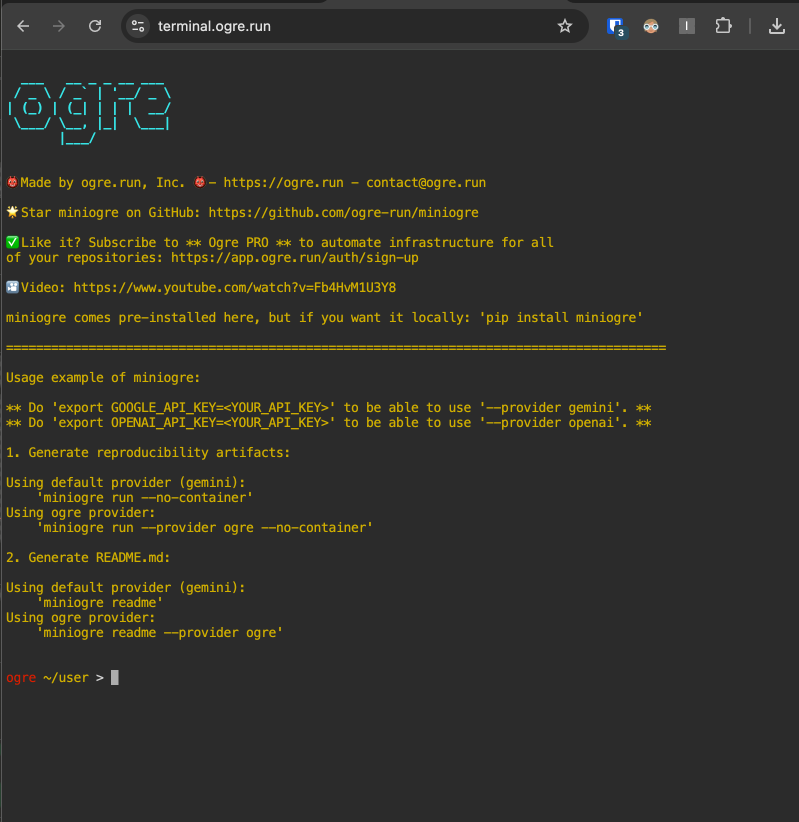Open the YouTube video link

[234, 288]
